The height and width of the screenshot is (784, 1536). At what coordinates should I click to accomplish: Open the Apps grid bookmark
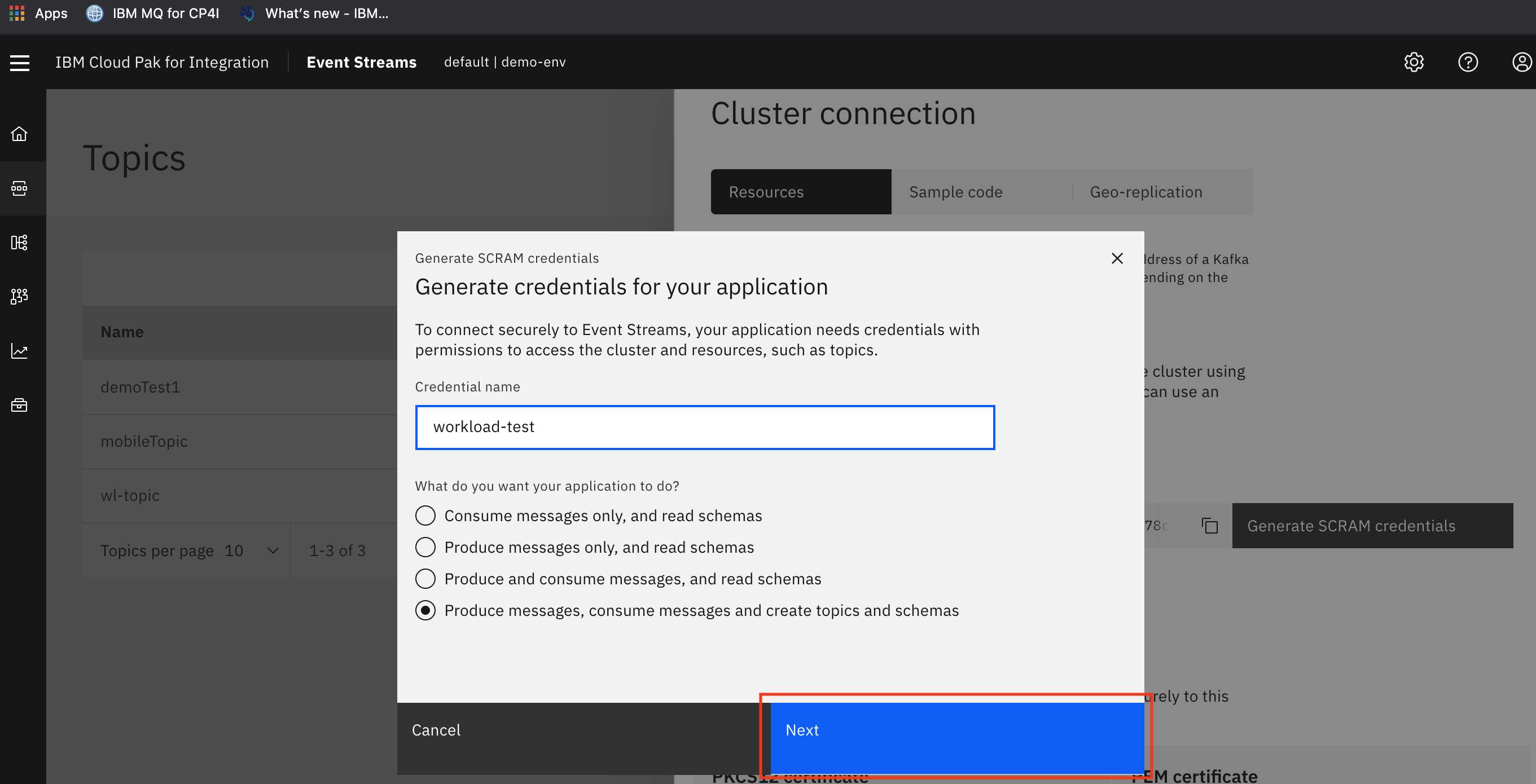38,13
